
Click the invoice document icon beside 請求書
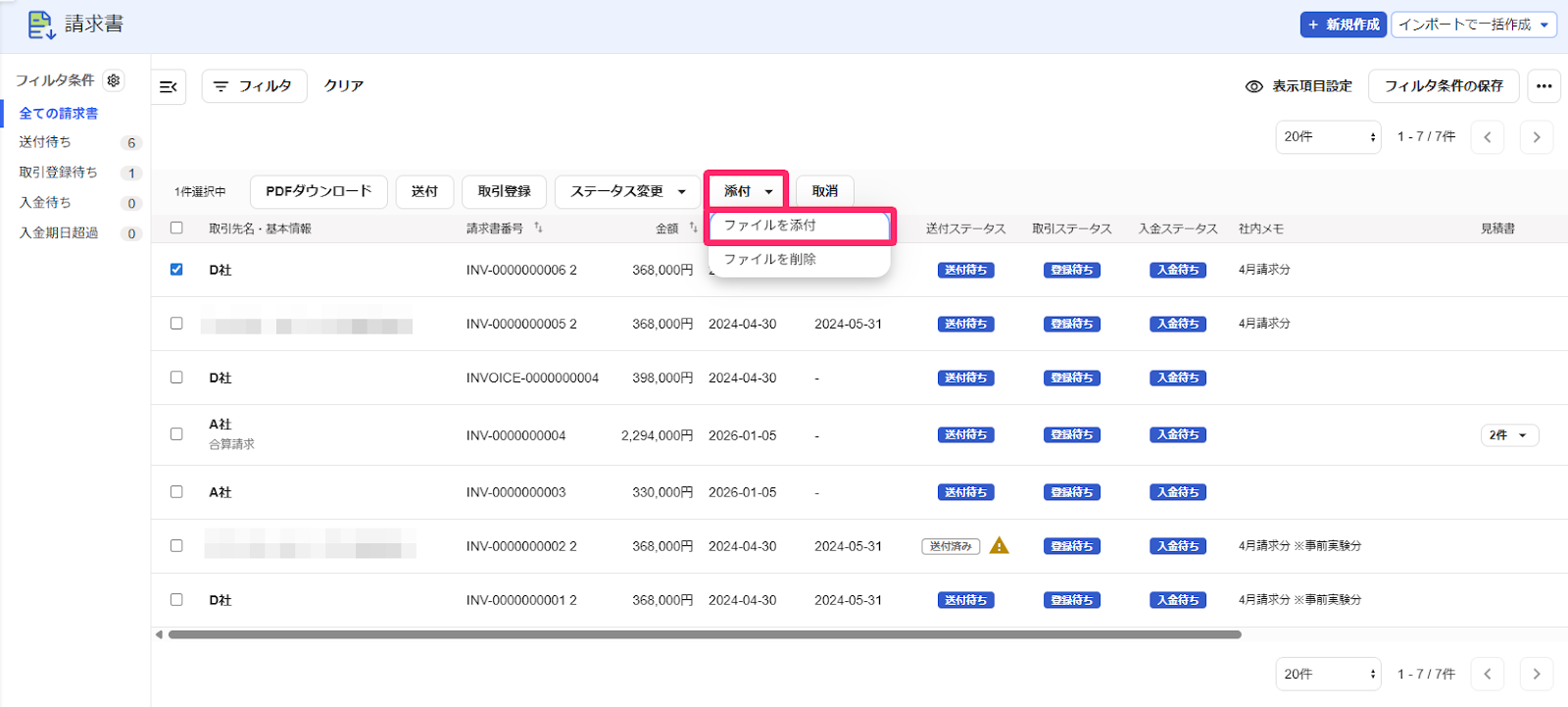(41, 25)
